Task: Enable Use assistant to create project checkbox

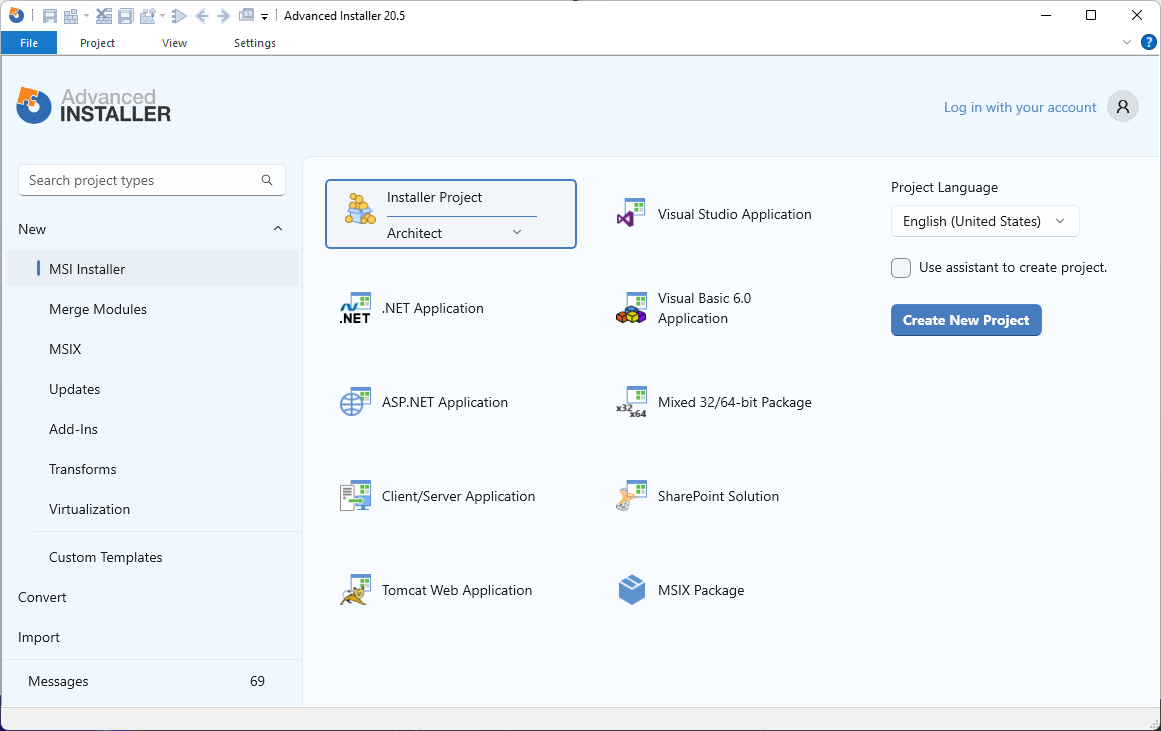Action: pyautogui.click(x=900, y=267)
